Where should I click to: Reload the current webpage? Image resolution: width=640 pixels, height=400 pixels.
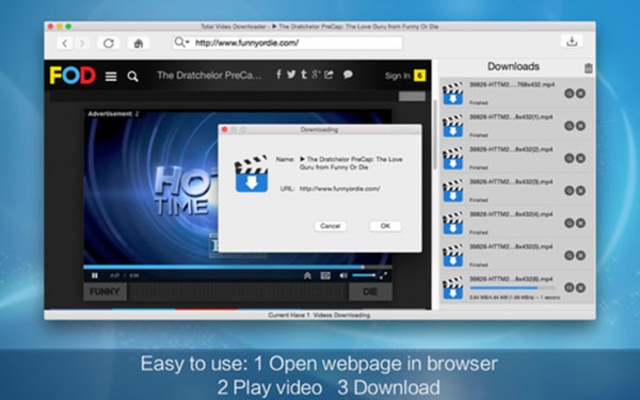pyautogui.click(x=108, y=43)
